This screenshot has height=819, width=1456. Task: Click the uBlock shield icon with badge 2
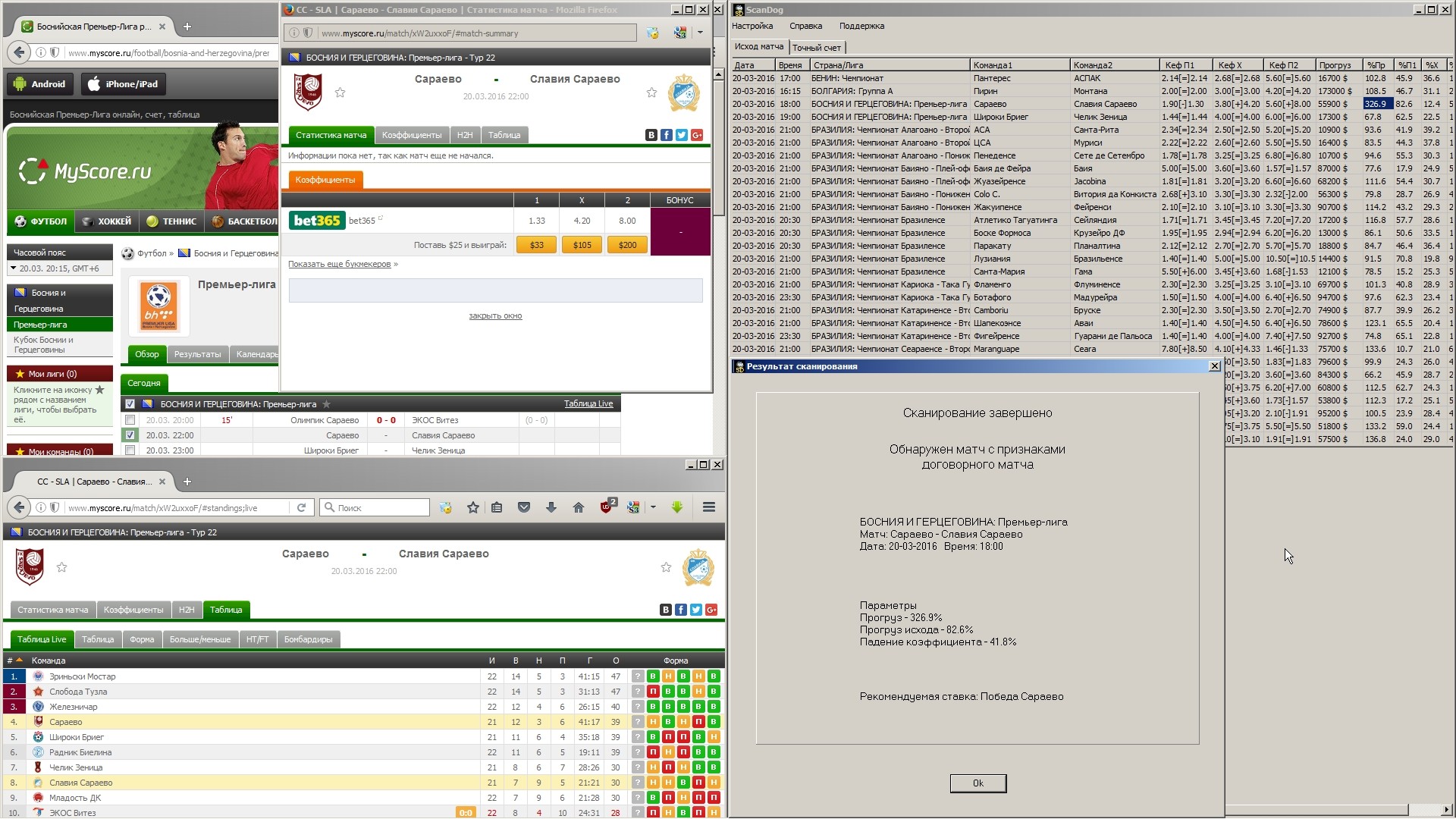click(x=606, y=507)
